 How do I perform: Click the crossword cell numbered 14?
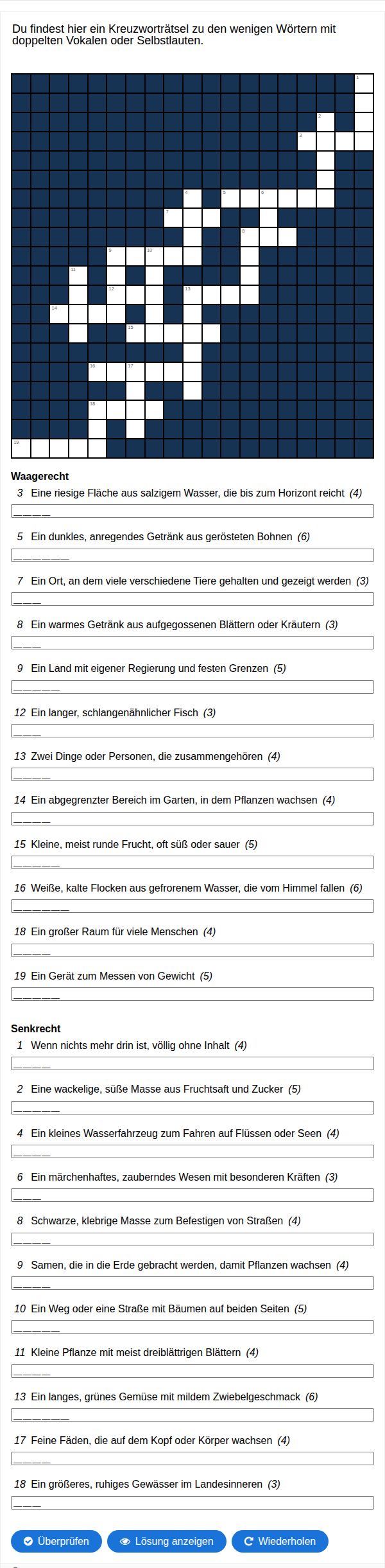coord(60,315)
